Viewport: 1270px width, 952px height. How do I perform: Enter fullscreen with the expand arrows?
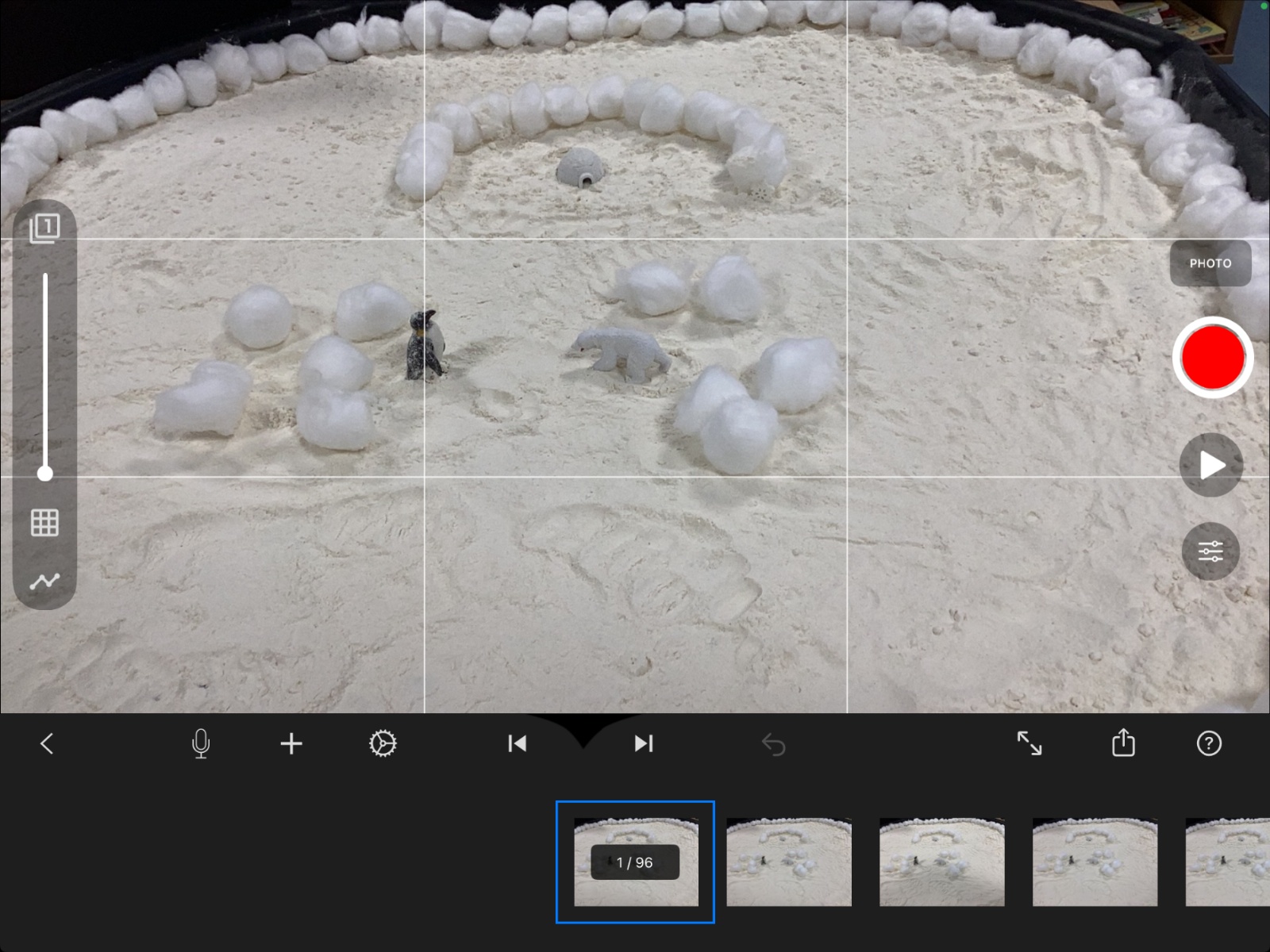click(x=1029, y=743)
